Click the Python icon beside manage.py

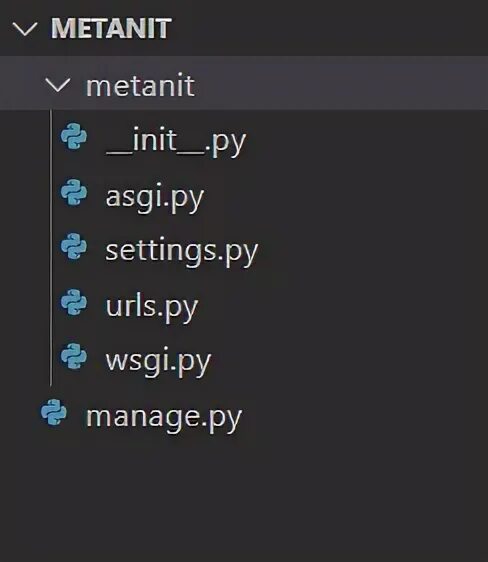click(x=54, y=413)
